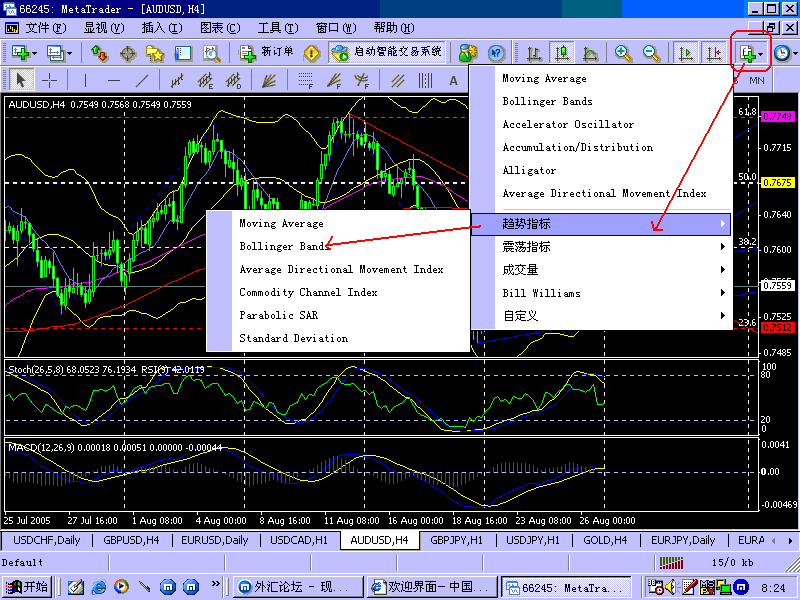
Task: Switch to bar chart display icon
Action: click(535, 53)
